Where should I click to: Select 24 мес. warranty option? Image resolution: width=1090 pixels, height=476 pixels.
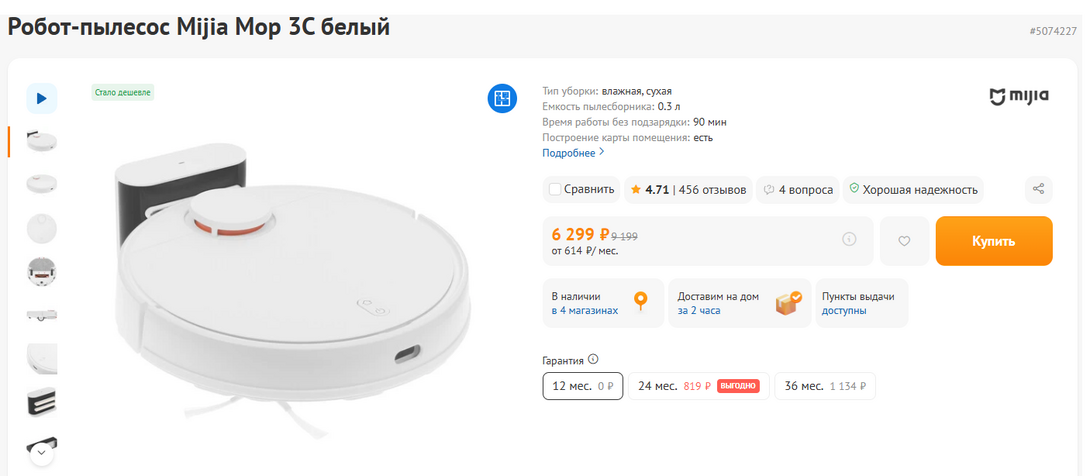[x=698, y=386]
